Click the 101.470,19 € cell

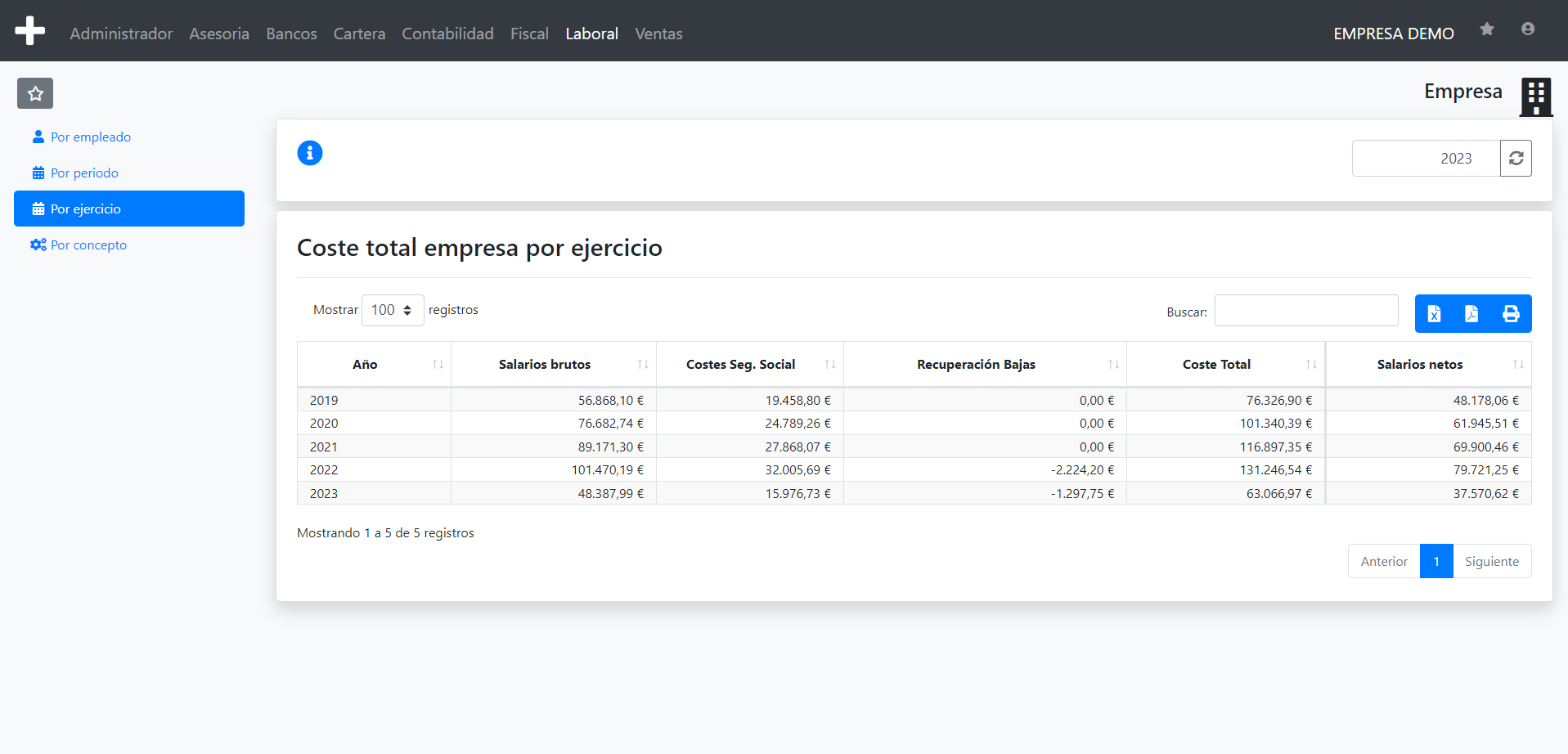pos(554,469)
